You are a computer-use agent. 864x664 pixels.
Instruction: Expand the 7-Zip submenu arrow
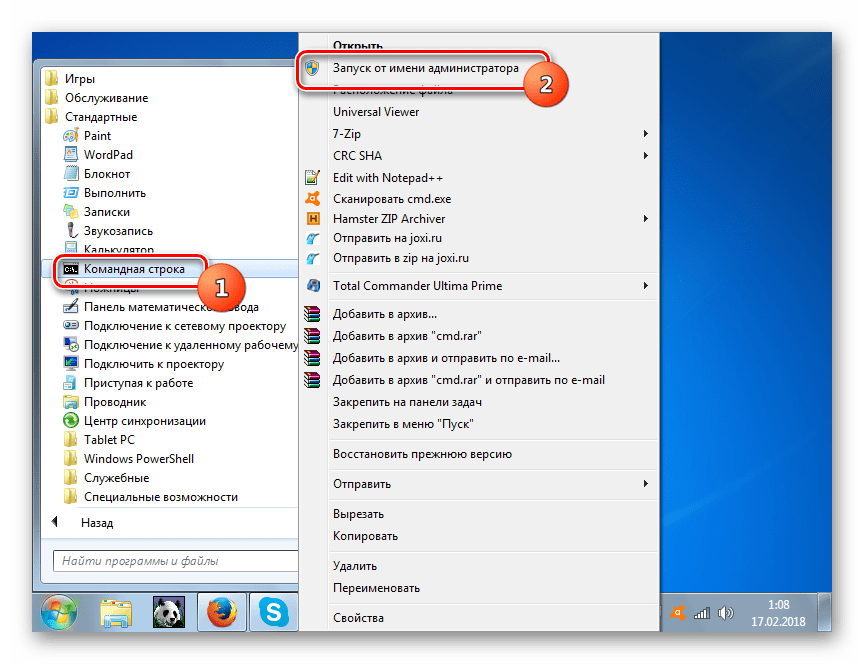(x=645, y=133)
